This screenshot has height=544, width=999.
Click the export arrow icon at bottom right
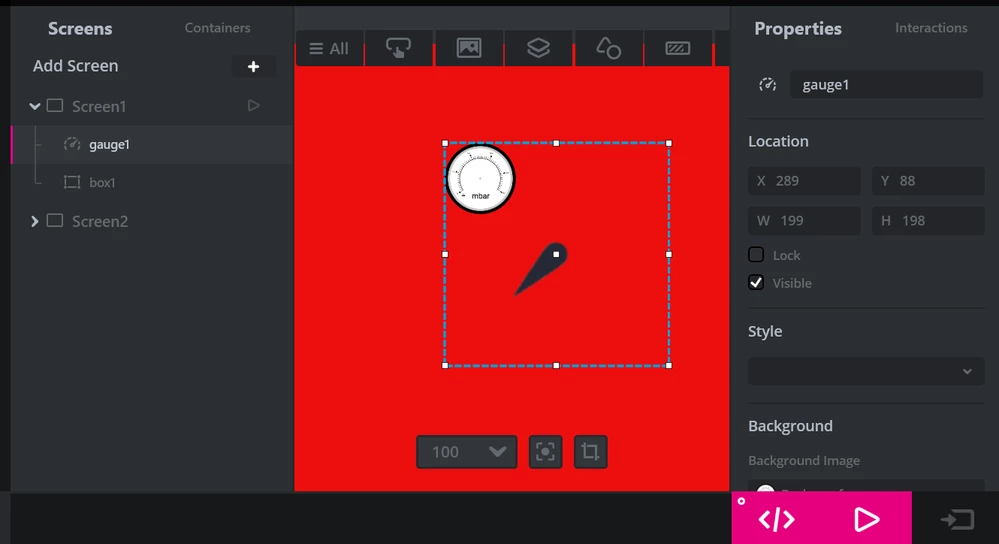point(958,520)
